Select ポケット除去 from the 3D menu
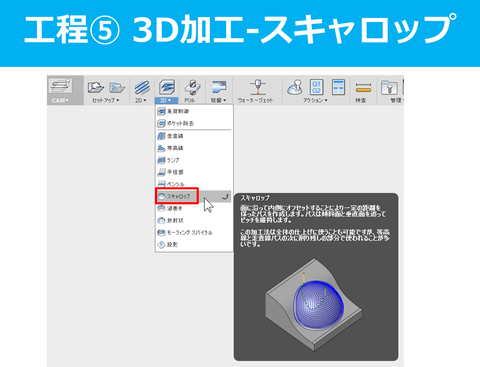Viewport: 480px width, 367px height. 194,123
